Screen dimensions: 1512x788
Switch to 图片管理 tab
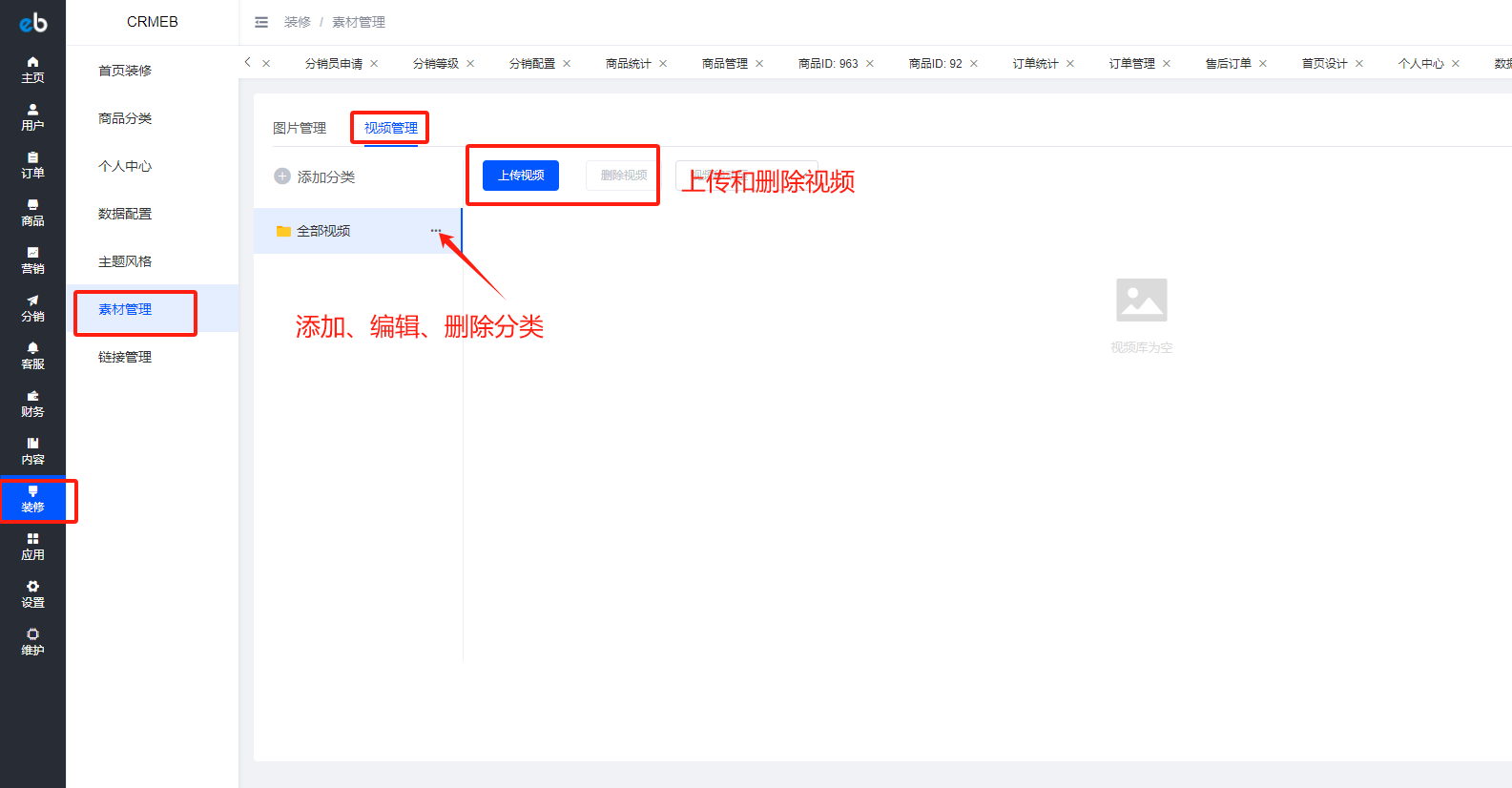click(x=300, y=128)
